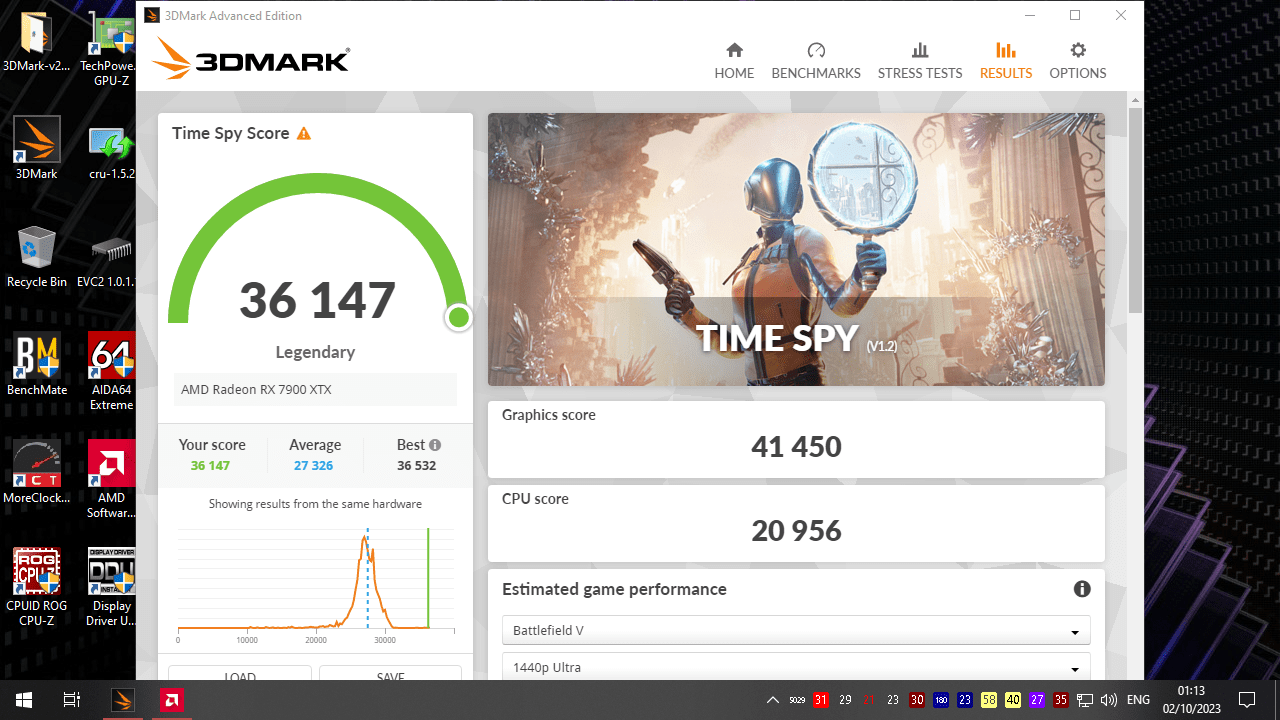Click the orange warning icon beside Time Spy Score

[304, 133]
